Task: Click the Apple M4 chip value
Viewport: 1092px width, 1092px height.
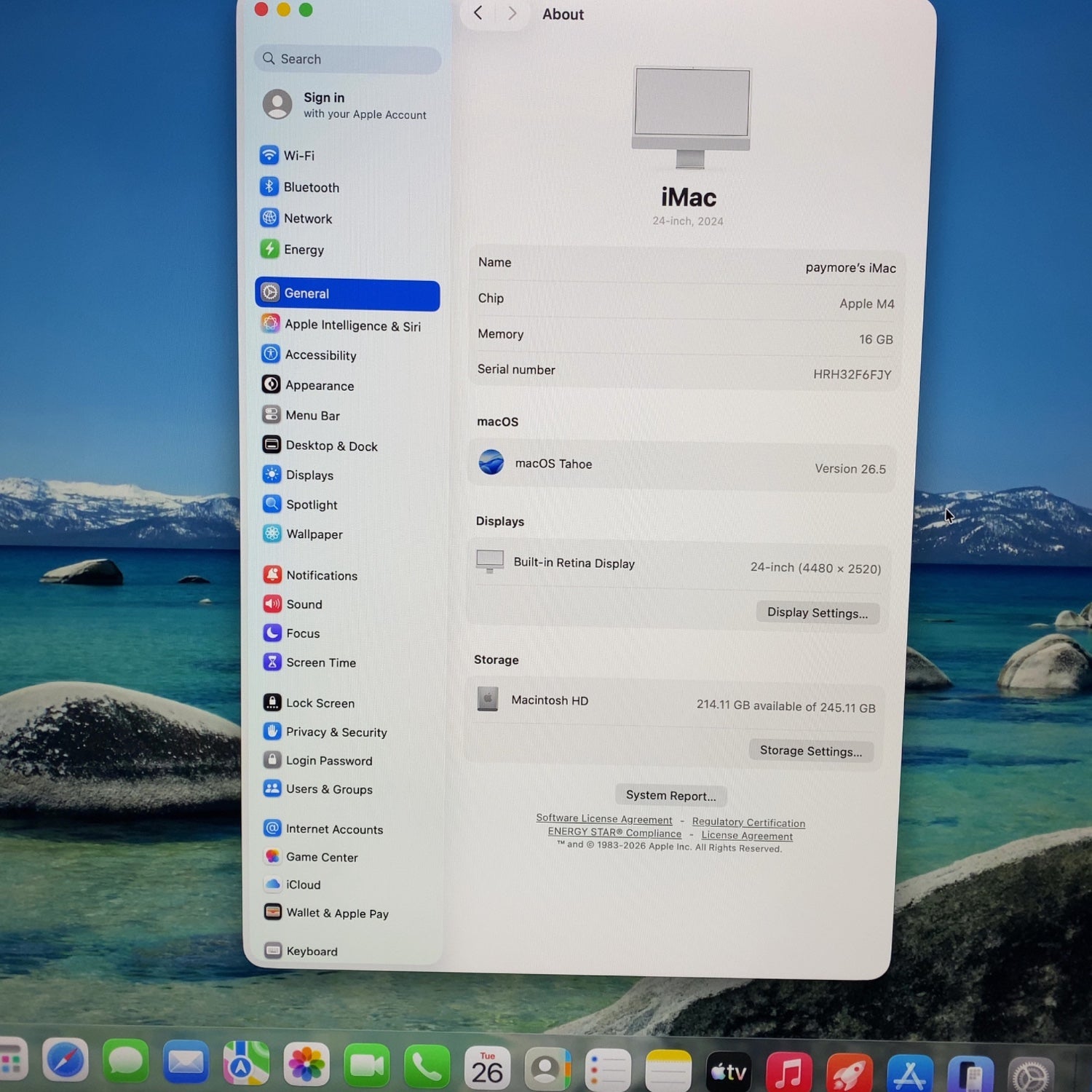Action: [x=866, y=304]
